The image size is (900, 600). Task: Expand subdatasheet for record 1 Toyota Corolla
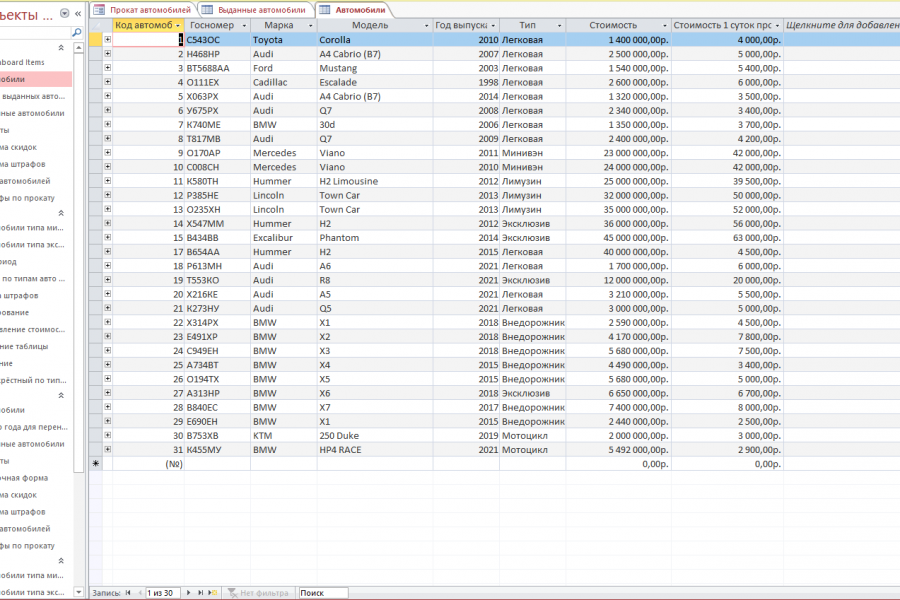click(107, 39)
